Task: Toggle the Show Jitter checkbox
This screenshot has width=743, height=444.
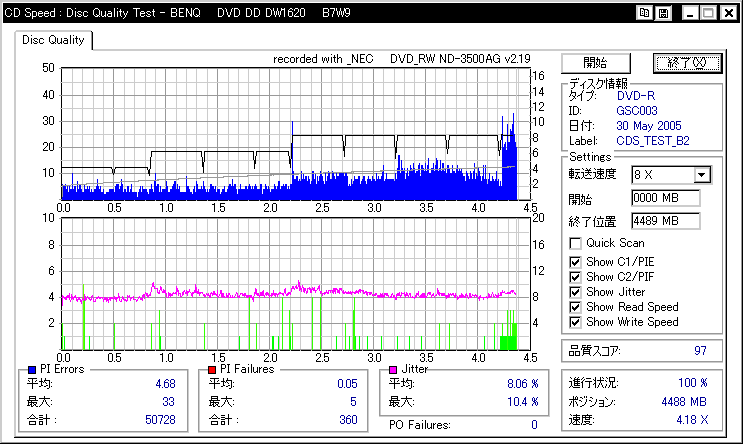Action: tap(575, 292)
